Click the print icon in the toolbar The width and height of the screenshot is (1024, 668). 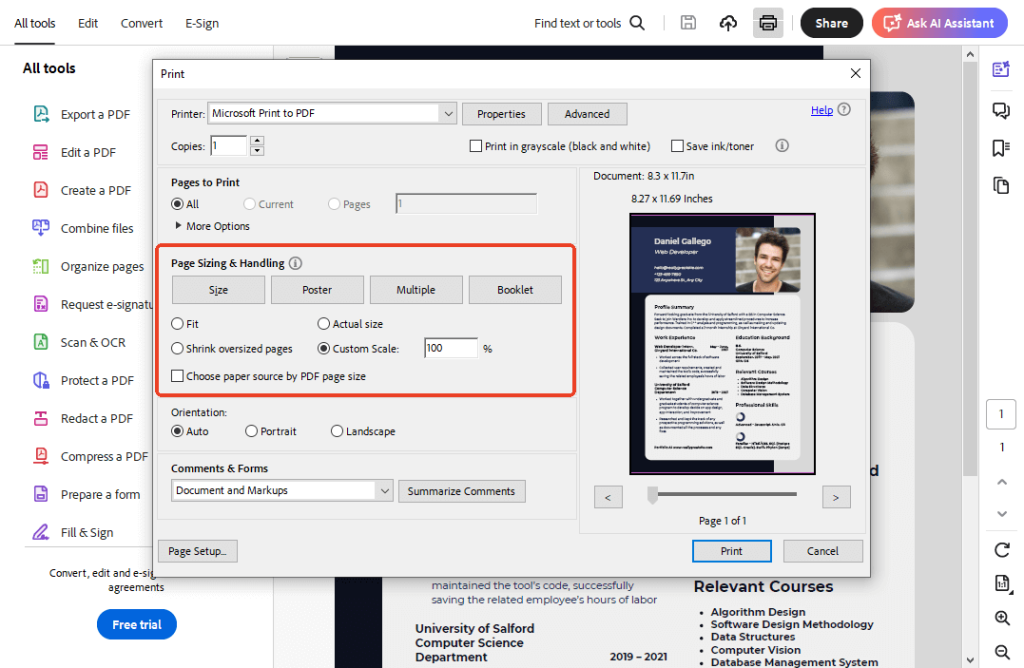tap(768, 22)
